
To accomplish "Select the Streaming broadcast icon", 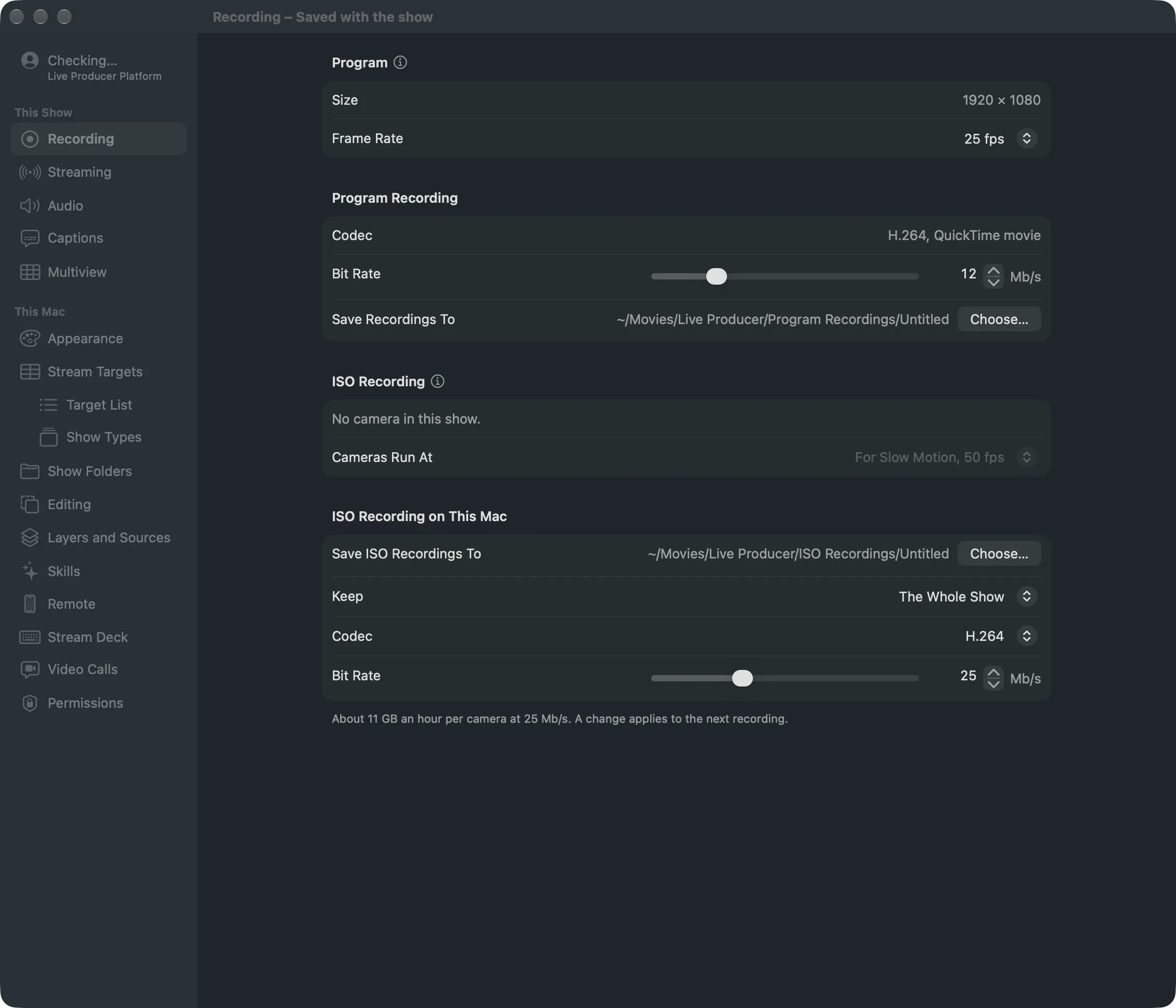I will 30,172.
